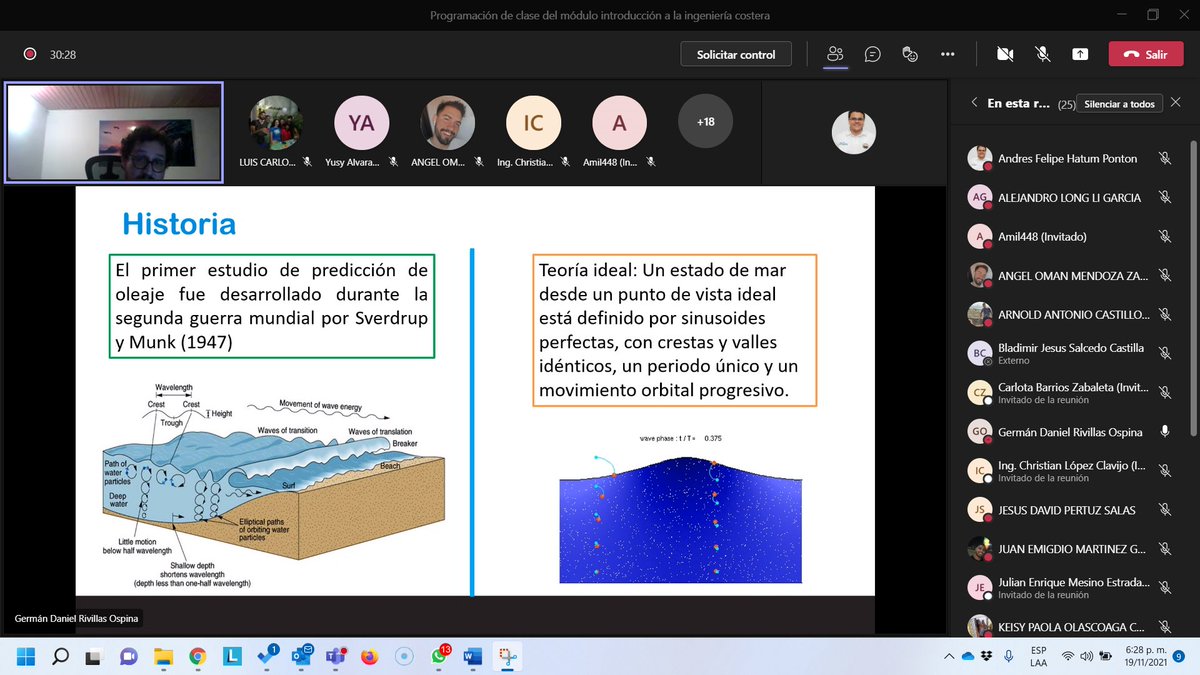1200x675 pixels.
Task: Toggle the camera on
Action: [1005, 54]
